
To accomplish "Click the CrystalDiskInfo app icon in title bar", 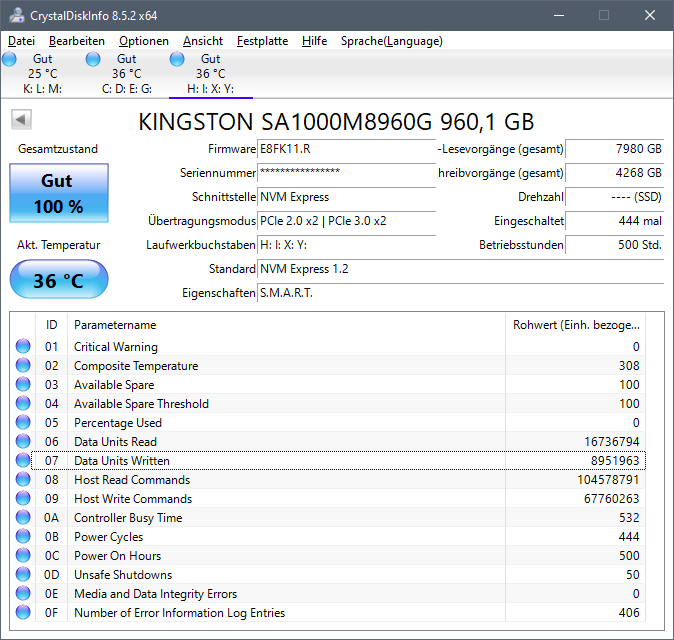I will tap(17, 15).
